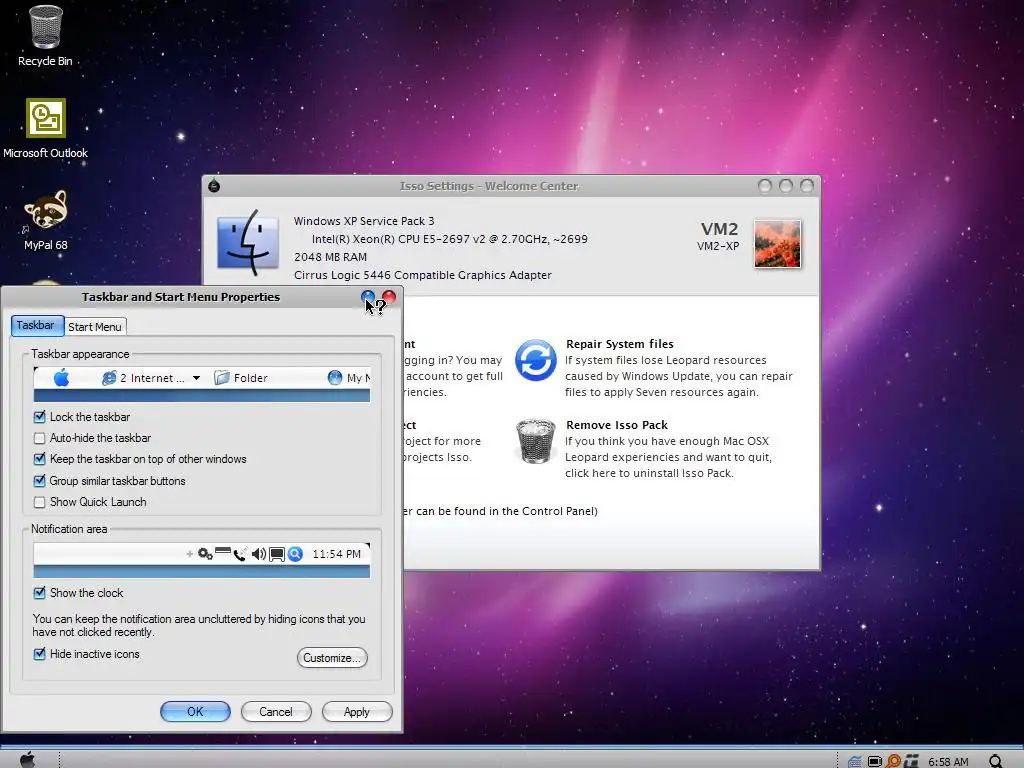Click the Repair System files heading
The width and height of the screenshot is (1024, 768).
pos(620,344)
